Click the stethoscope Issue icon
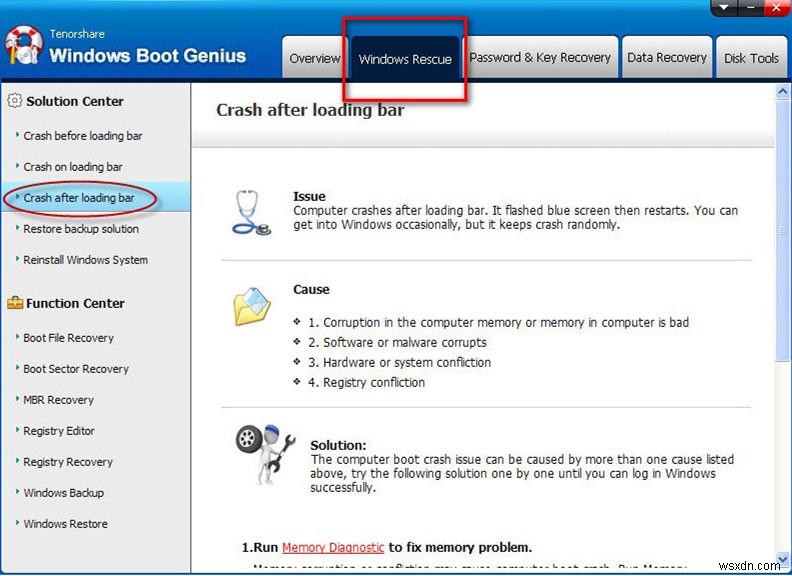The width and height of the screenshot is (792, 576). (251, 212)
